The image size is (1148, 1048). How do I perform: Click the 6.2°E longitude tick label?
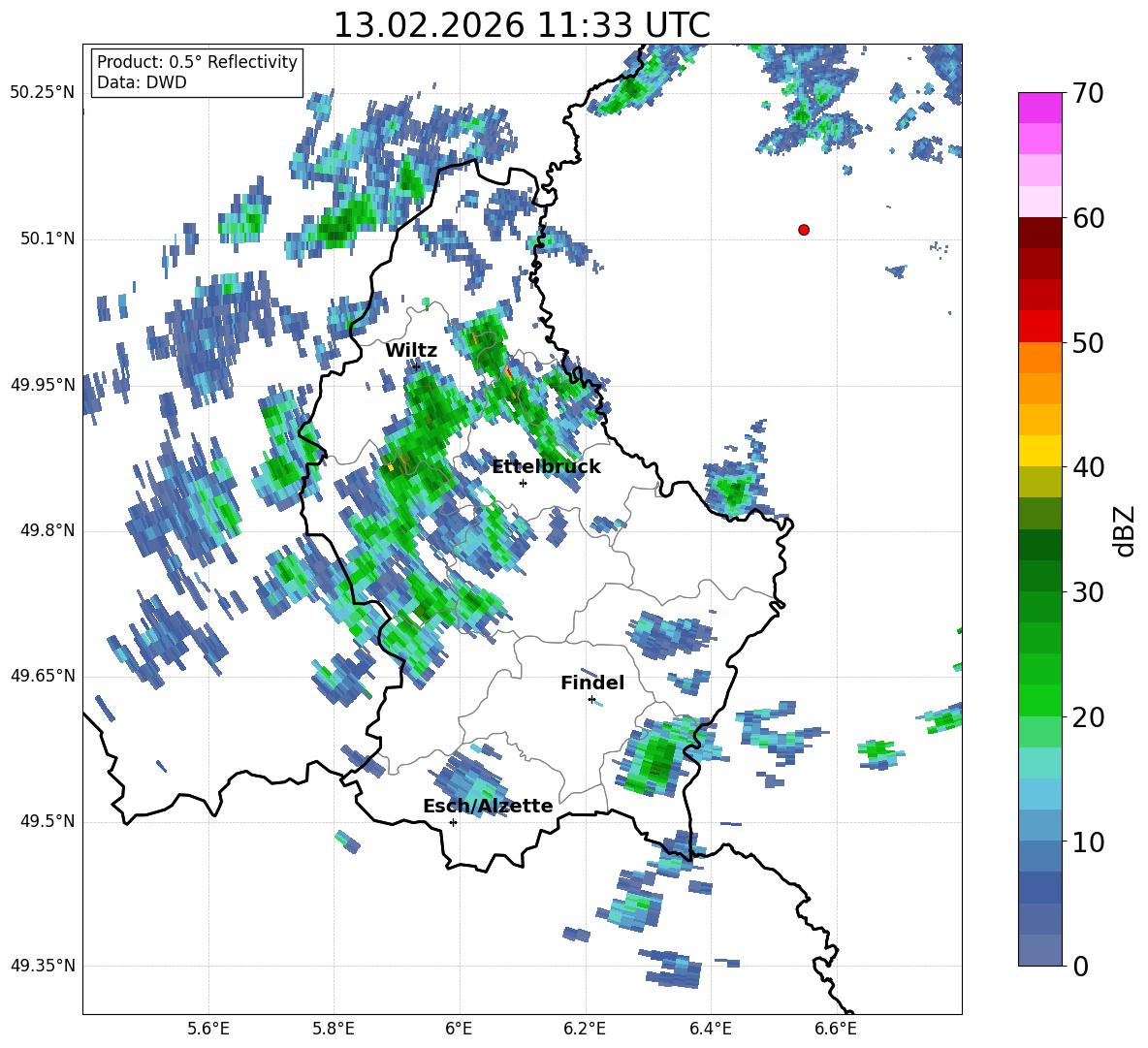click(585, 1029)
